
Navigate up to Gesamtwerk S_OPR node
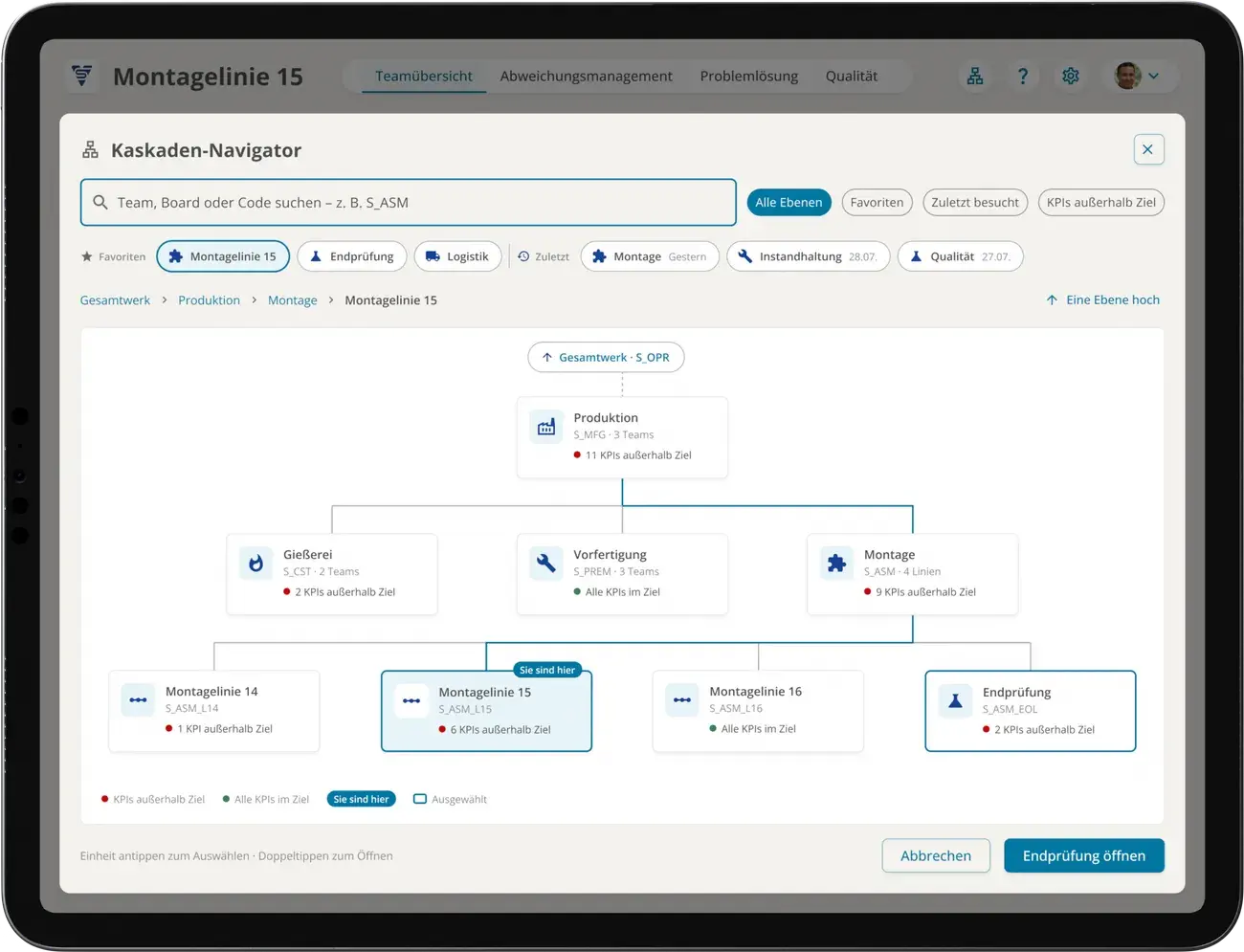606,357
